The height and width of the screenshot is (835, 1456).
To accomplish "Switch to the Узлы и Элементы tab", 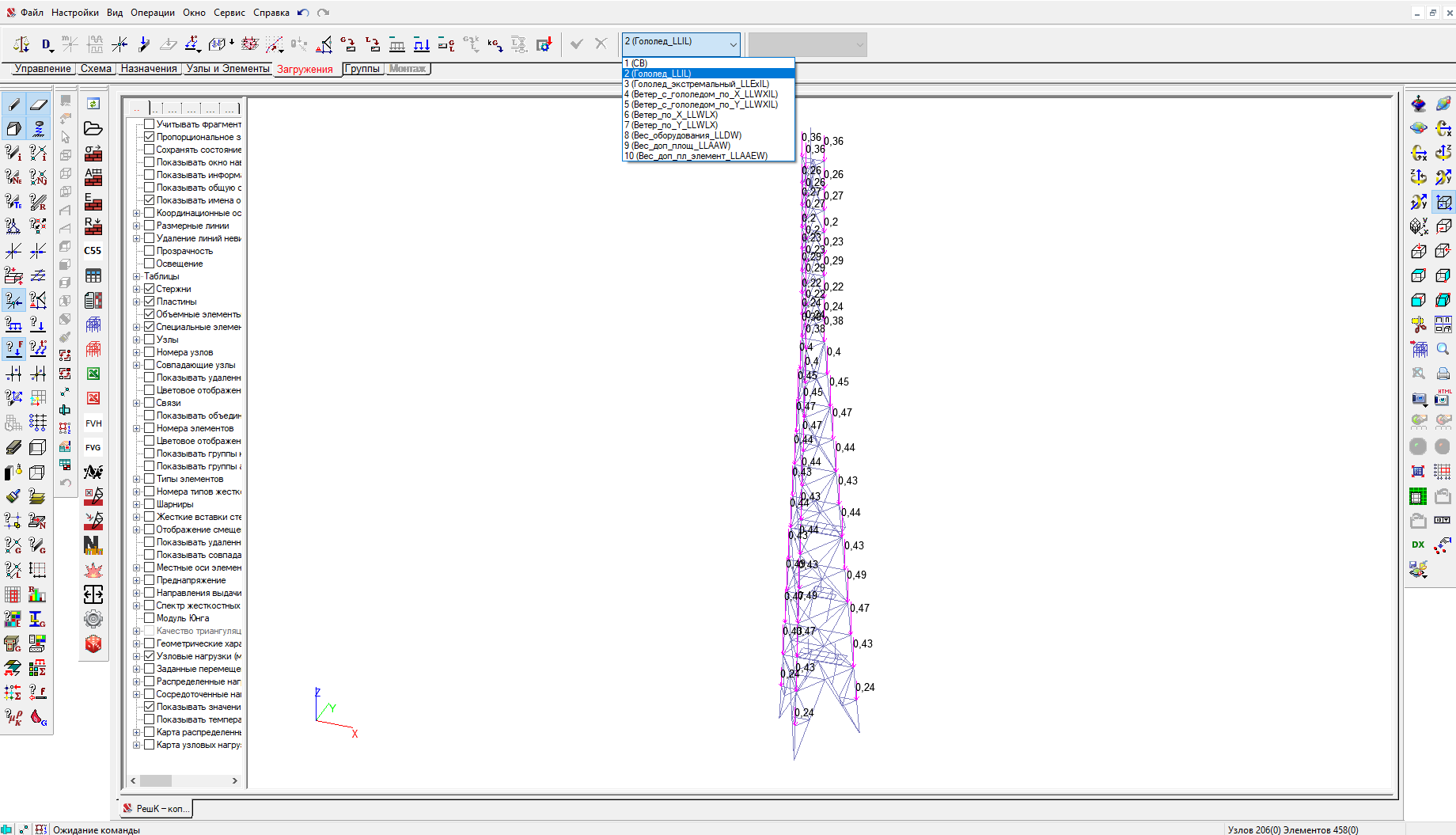I will tap(228, 69).
